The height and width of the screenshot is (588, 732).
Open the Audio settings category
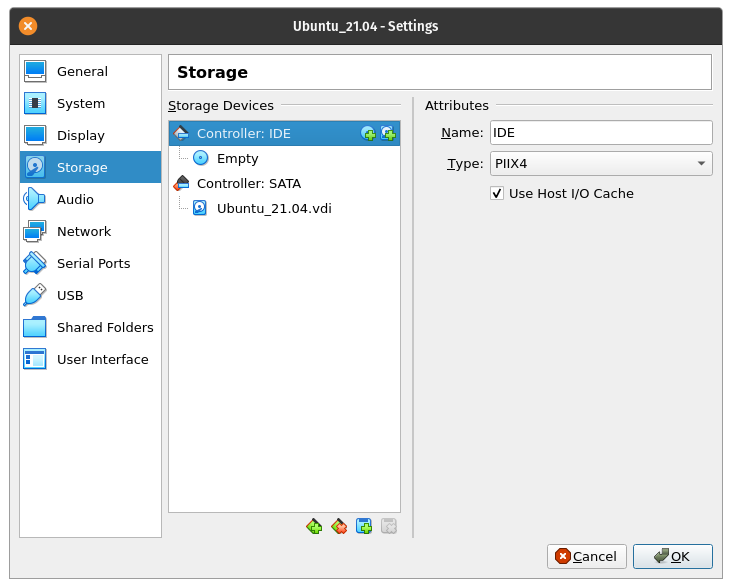[75, 199]
